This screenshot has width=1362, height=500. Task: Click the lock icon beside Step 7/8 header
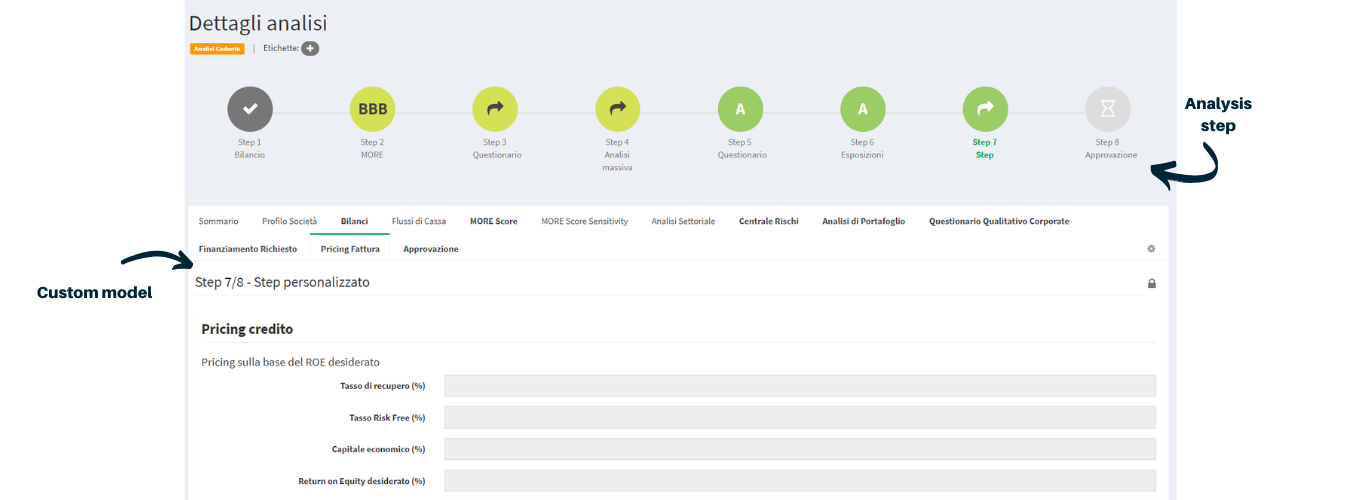1151,284
